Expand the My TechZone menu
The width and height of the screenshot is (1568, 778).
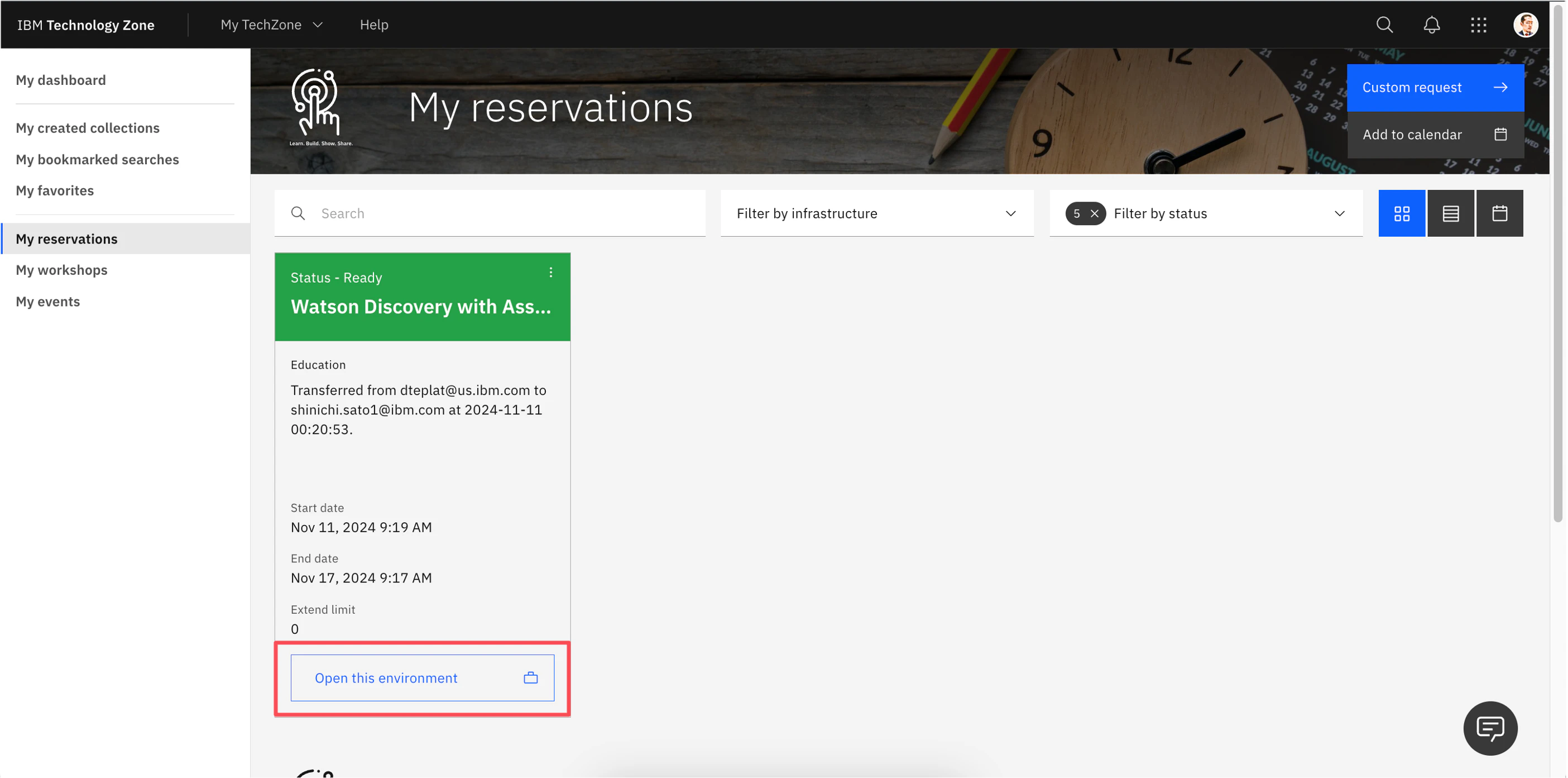(x=271, y=25)
